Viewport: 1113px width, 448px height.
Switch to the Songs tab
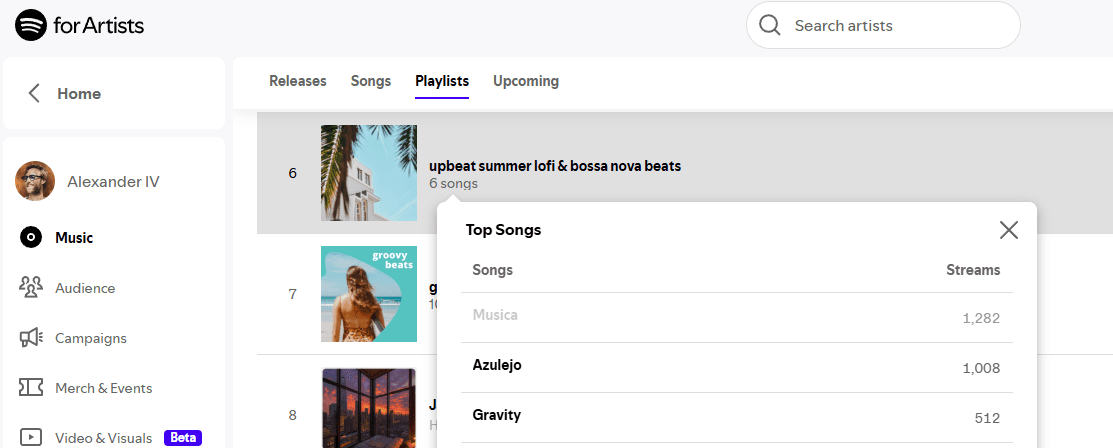(x=371, y=81)
